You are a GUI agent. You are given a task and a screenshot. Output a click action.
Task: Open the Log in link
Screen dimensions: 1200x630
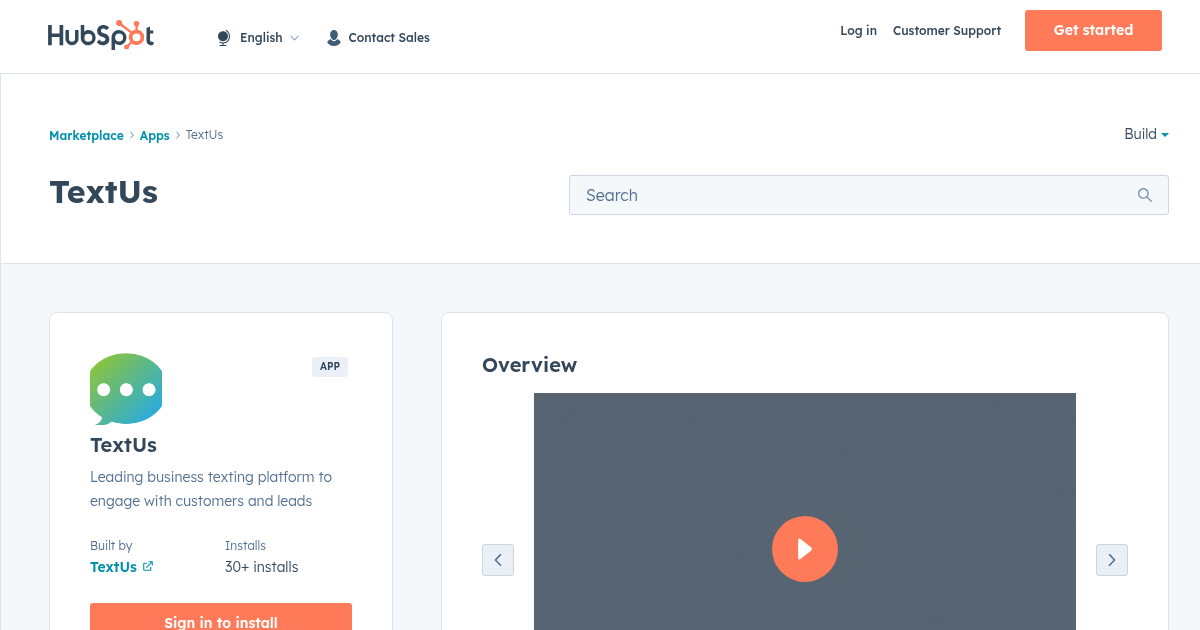click(858, 31)
